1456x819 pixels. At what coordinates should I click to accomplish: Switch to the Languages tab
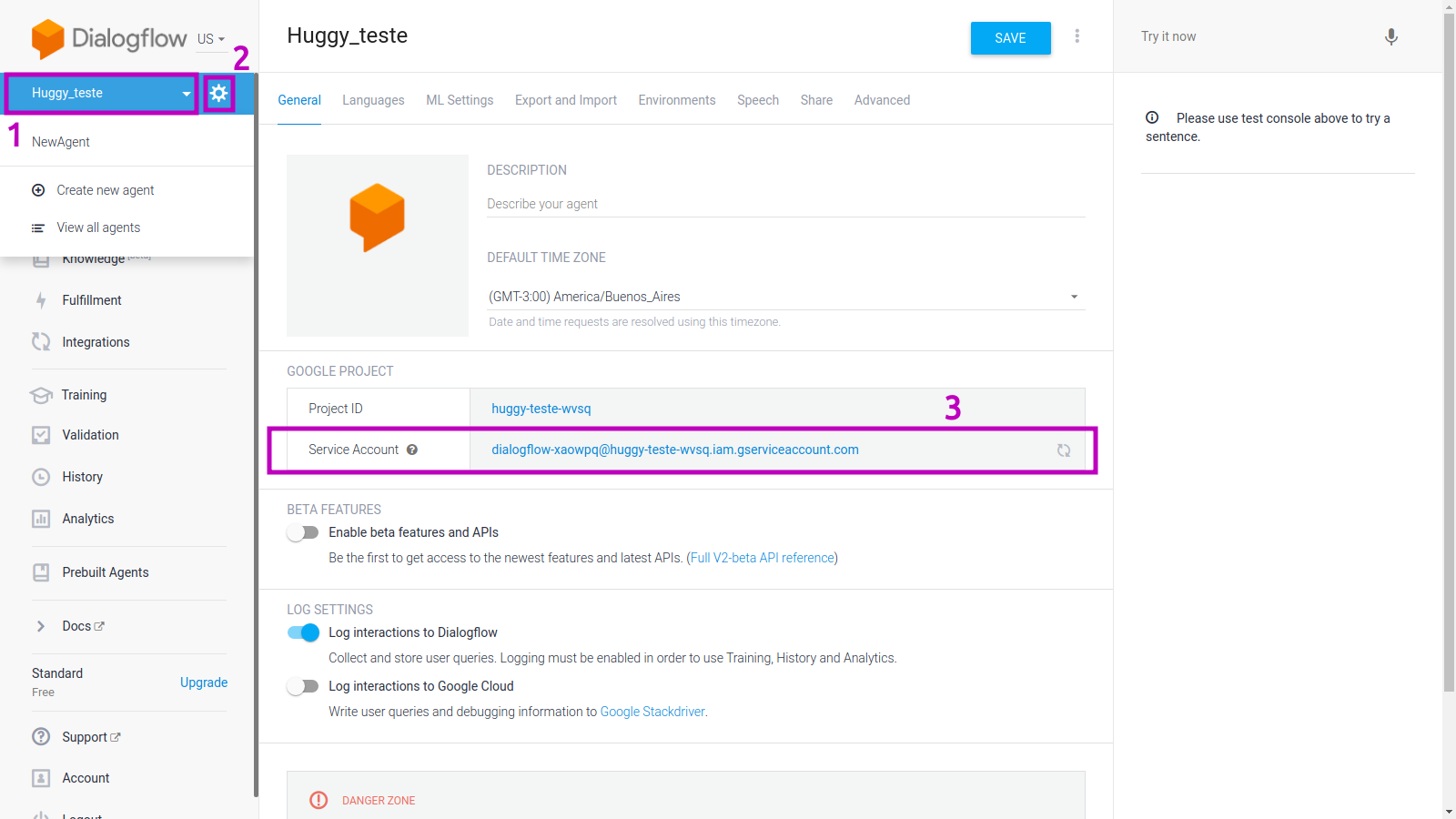[x=373, y=100]
